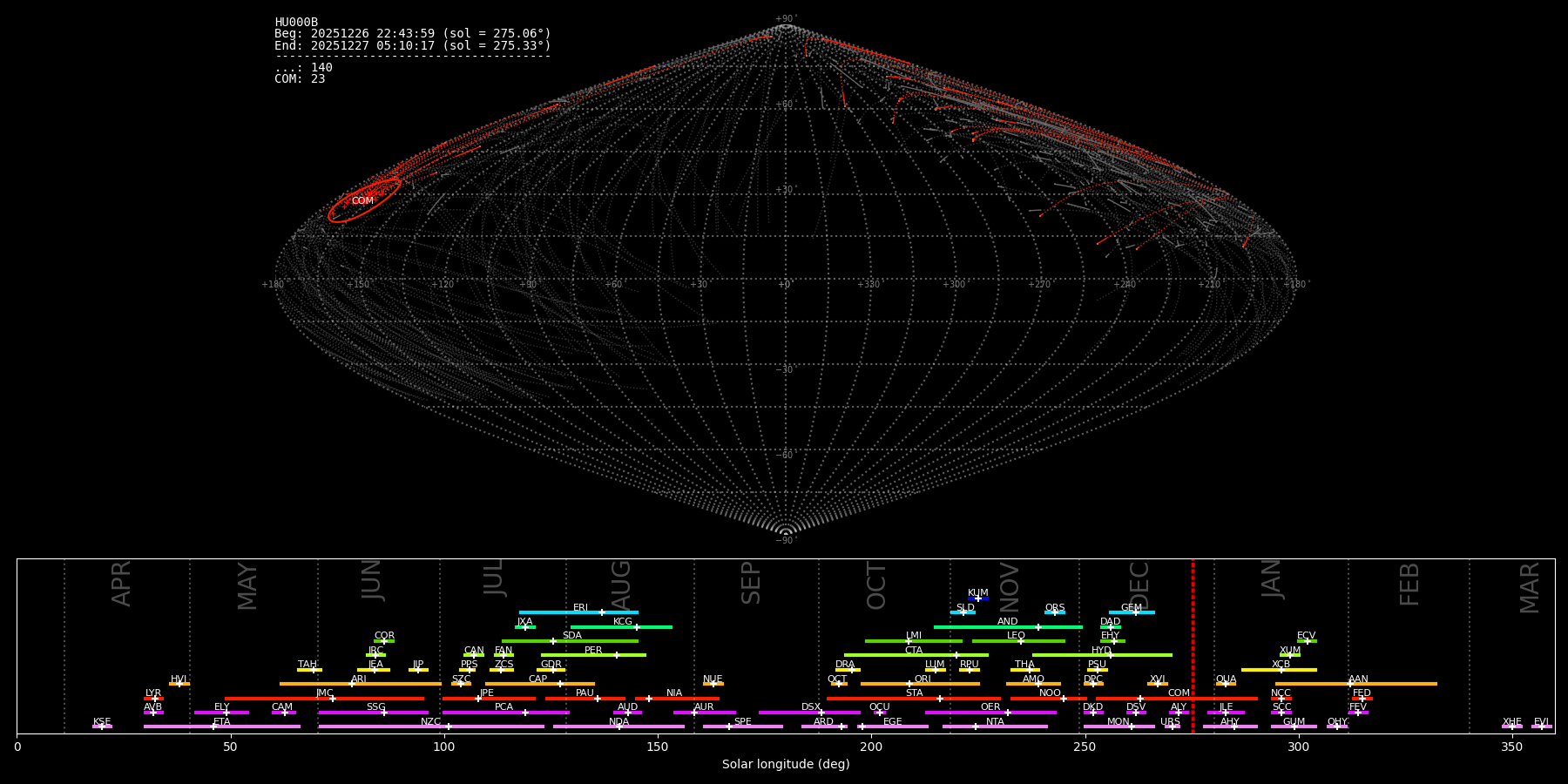Click the 'Solar longitude (deg)' axis label

786,765
